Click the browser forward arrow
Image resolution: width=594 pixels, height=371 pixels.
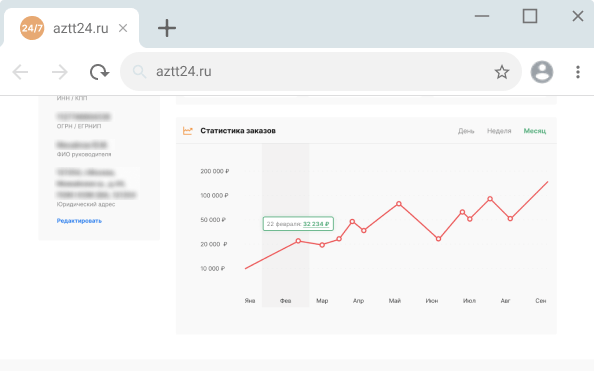tap(59, 72)
